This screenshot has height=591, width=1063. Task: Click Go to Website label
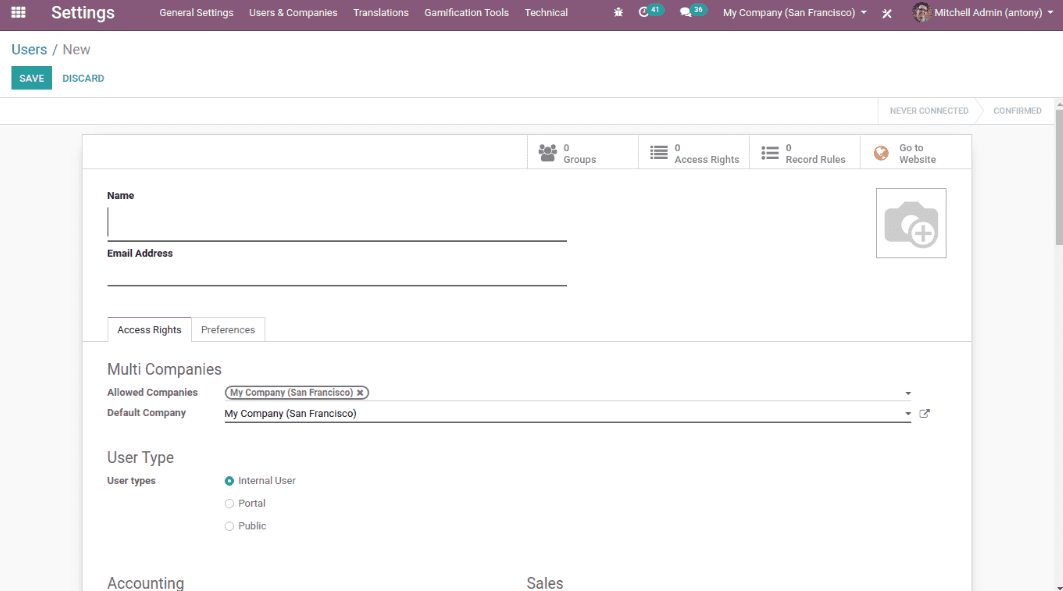(917, 153)
